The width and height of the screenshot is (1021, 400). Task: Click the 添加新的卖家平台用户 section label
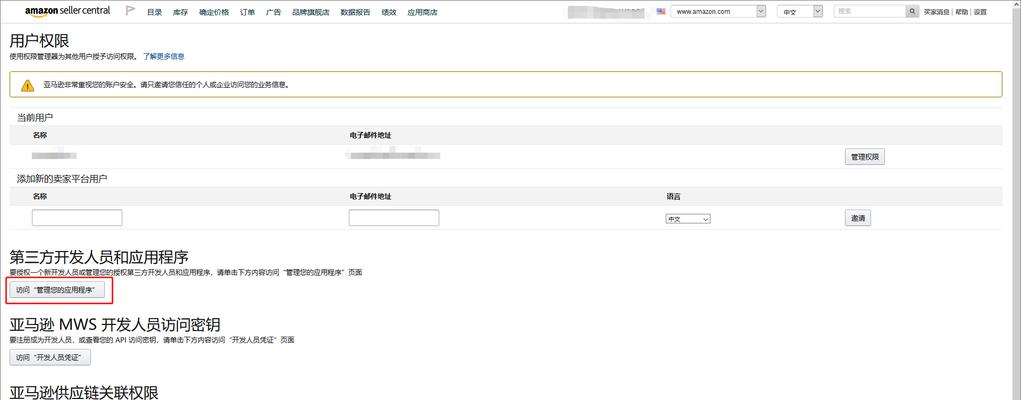click(62, 179)
